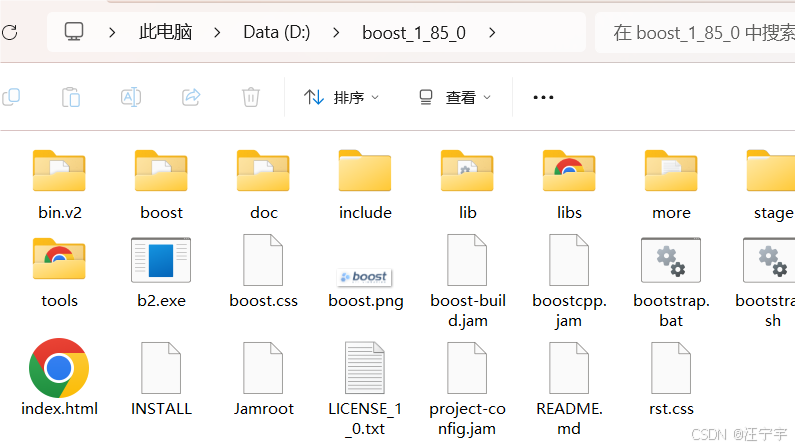
Task: Click the LICENSE_1_0.txt file name label
Action: pyautogui.click(x=365, y=419)
